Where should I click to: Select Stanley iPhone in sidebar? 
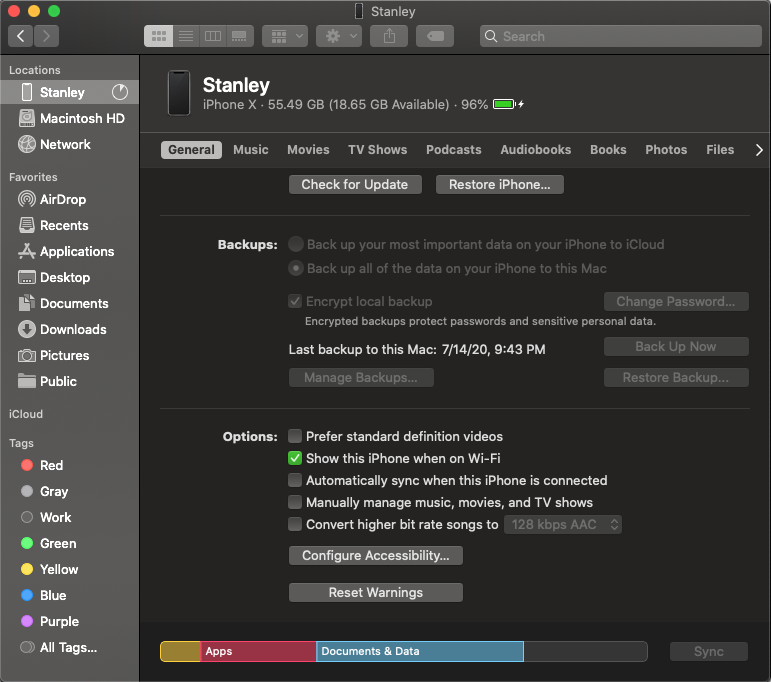[69, 92]
